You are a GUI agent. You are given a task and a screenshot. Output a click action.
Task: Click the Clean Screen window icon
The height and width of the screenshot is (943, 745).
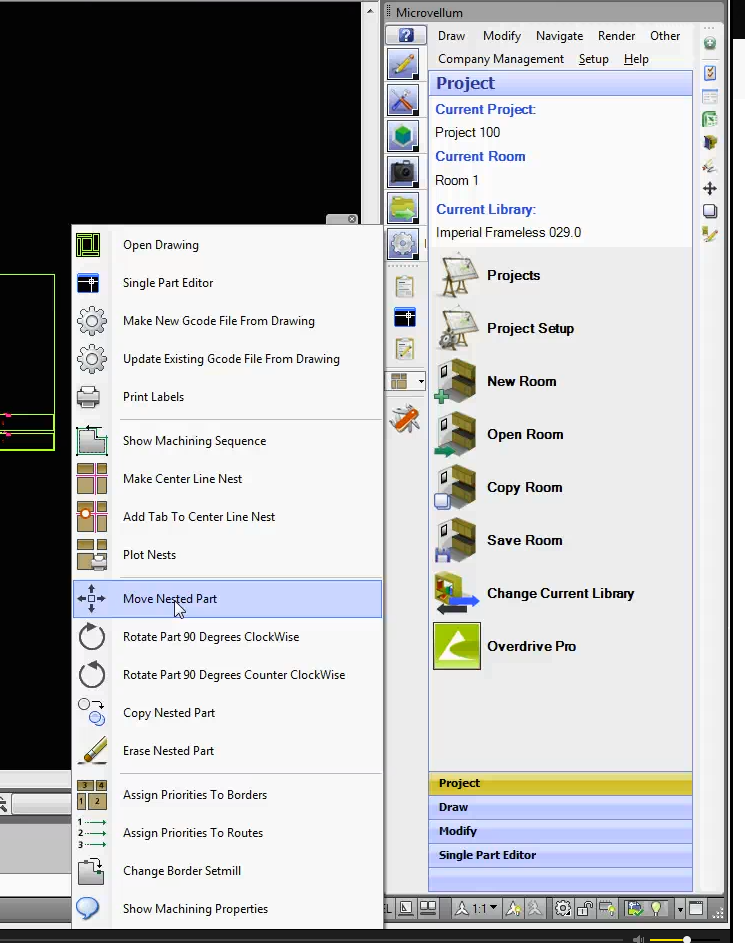(x=696, y=908)
